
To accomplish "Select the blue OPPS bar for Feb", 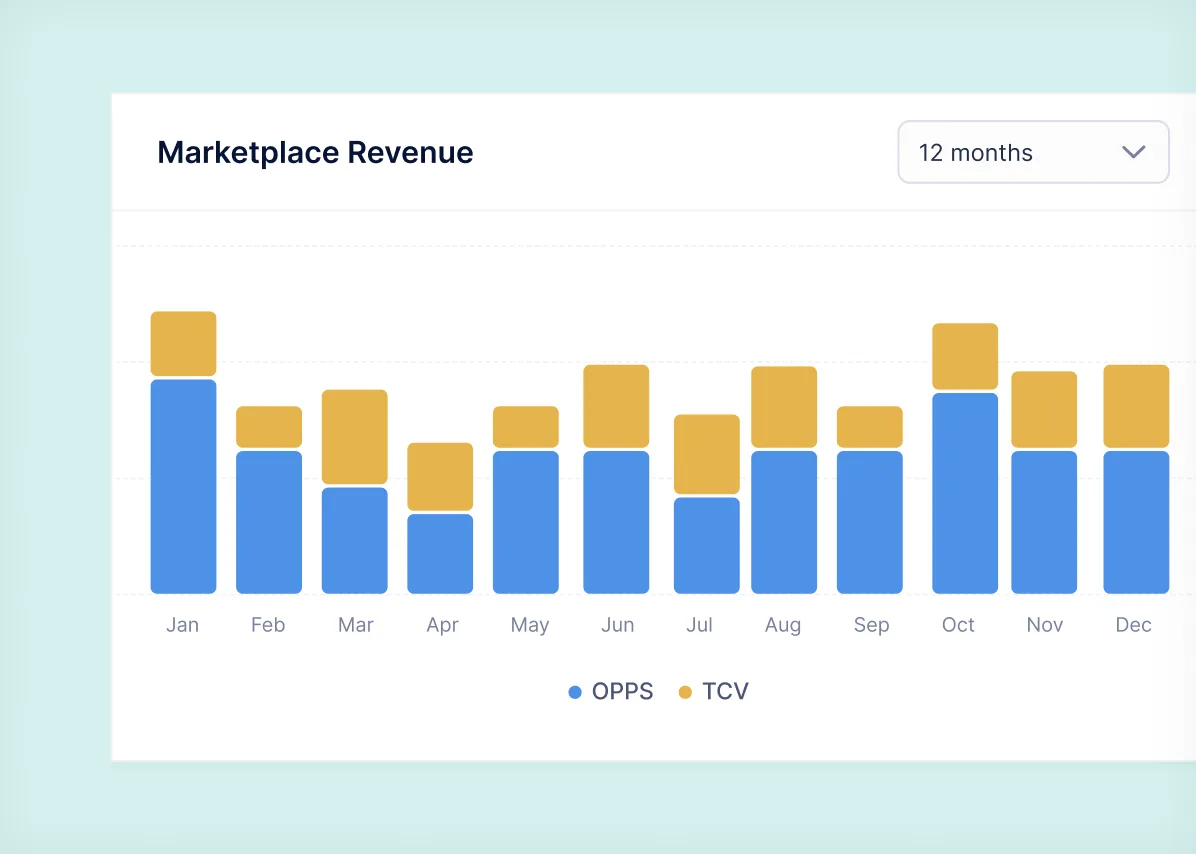I will click(x=268, y=522).
